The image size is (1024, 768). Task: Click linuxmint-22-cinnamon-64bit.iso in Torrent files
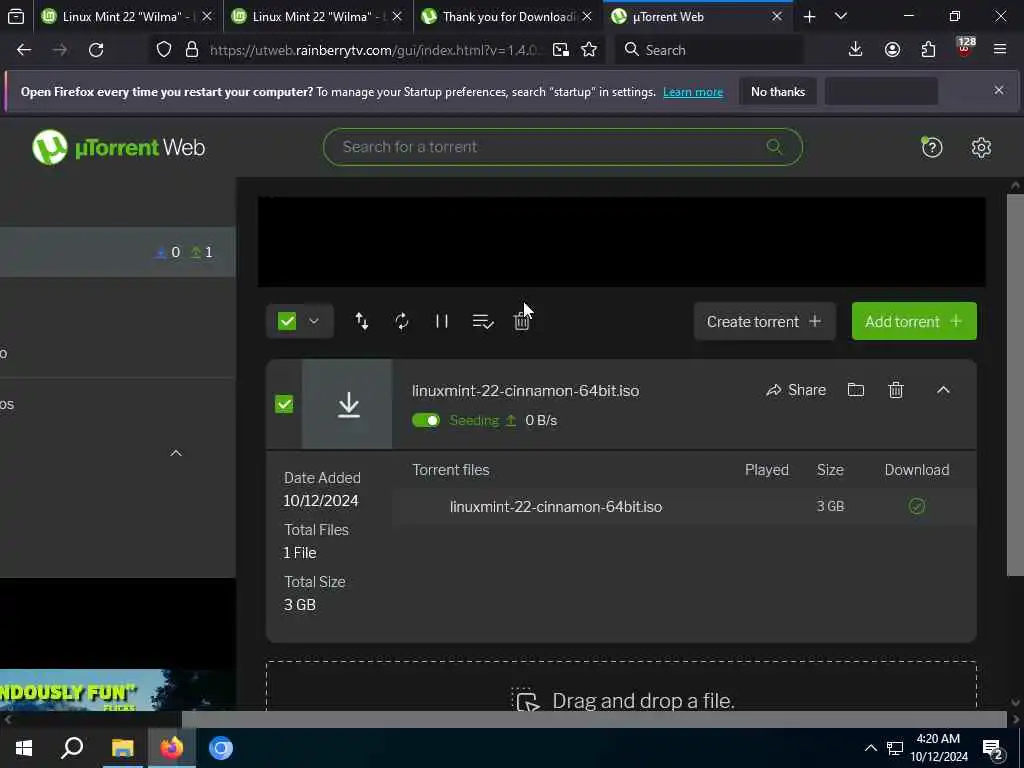(x=556, y=507)
